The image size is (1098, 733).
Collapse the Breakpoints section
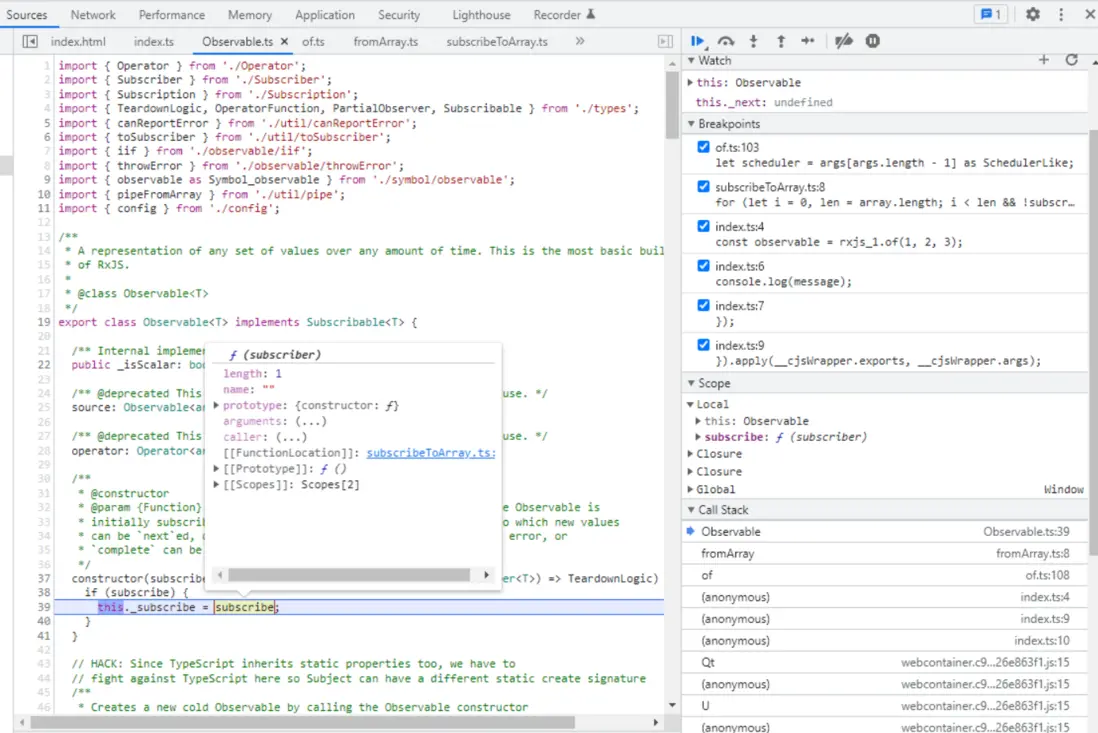point(729,124)
